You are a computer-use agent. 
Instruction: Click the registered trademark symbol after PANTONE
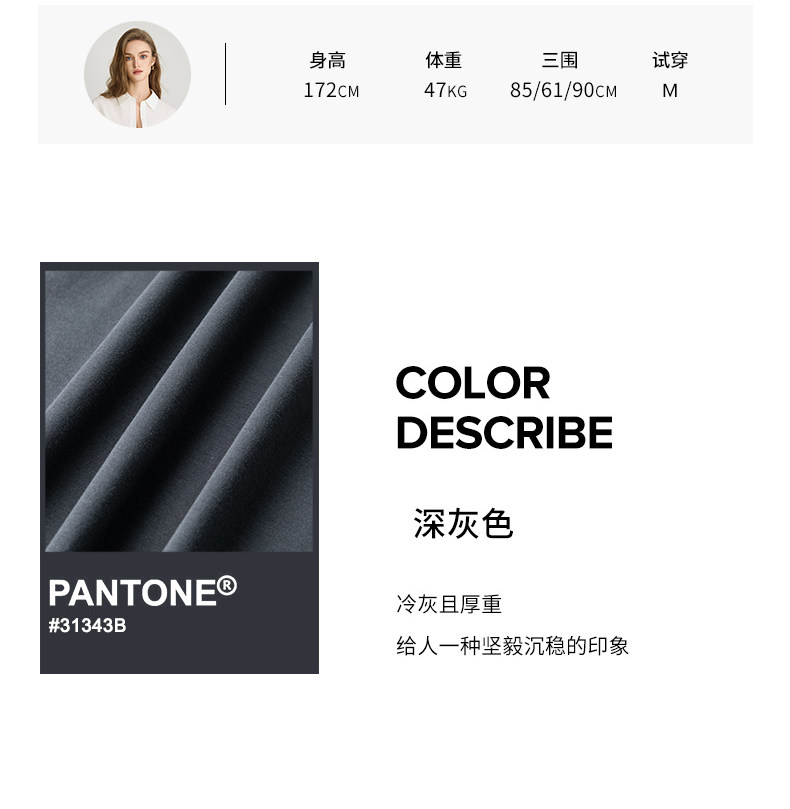pyautogui.click(x=227, y=586)
